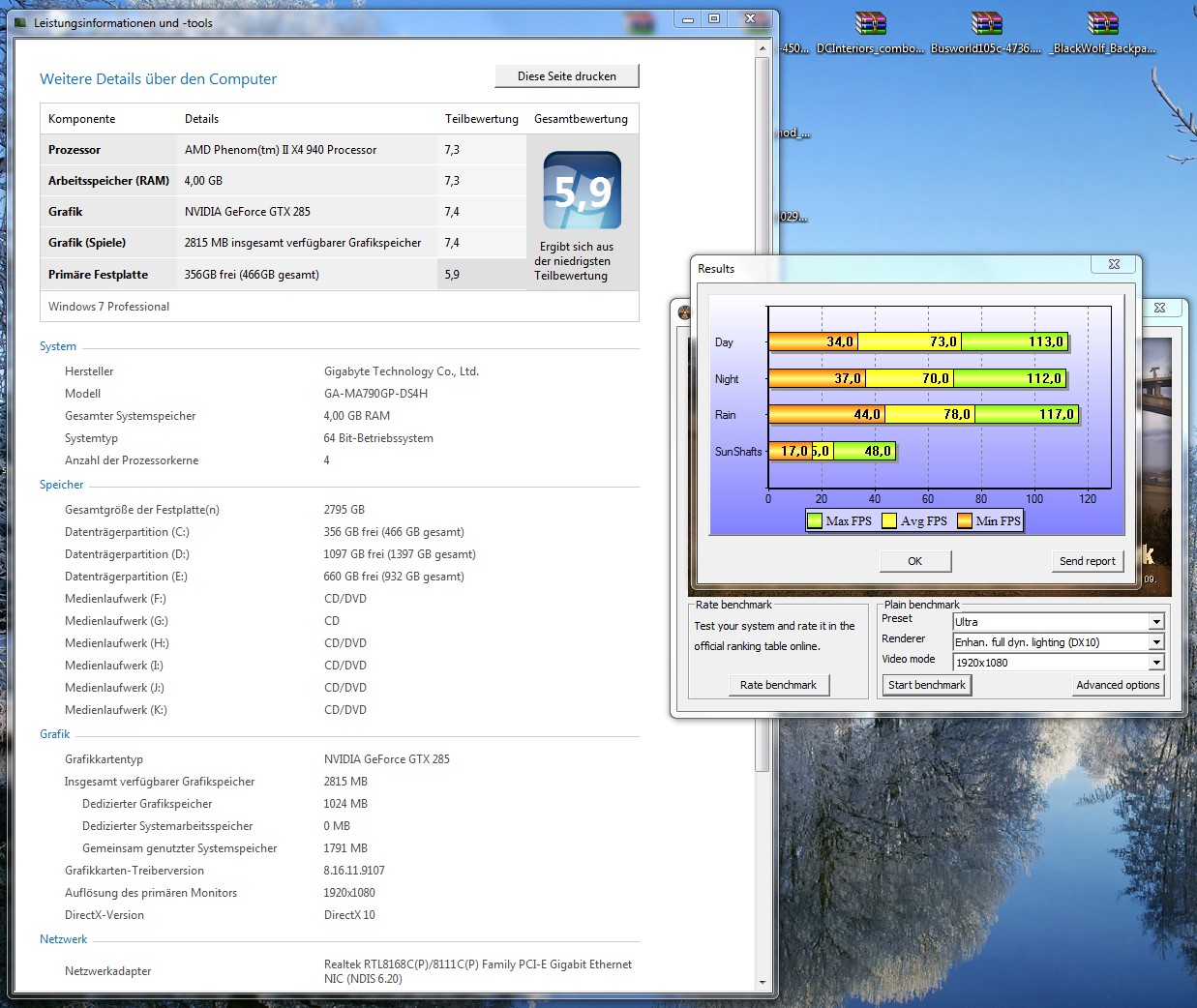1197x1008 pixels.
Task: Click the Night Max FPS value 112,0
Action: [1044, 378]
